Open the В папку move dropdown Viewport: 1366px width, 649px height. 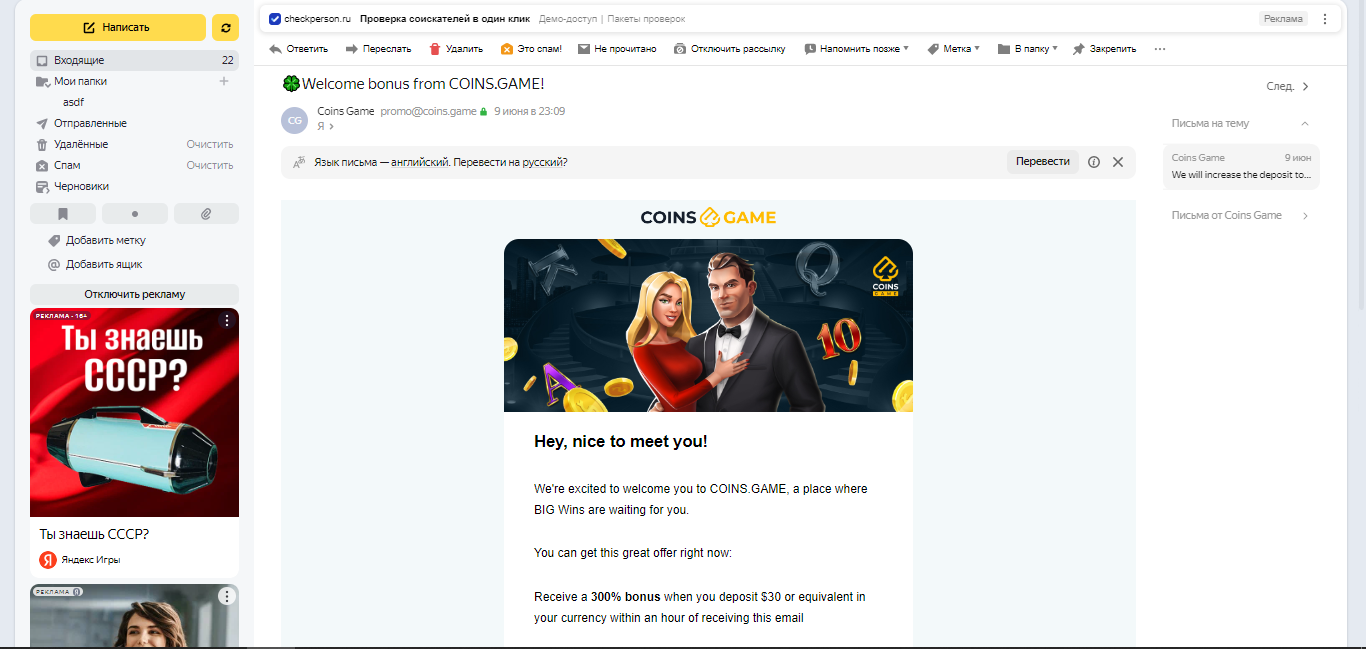point(1027,48)
